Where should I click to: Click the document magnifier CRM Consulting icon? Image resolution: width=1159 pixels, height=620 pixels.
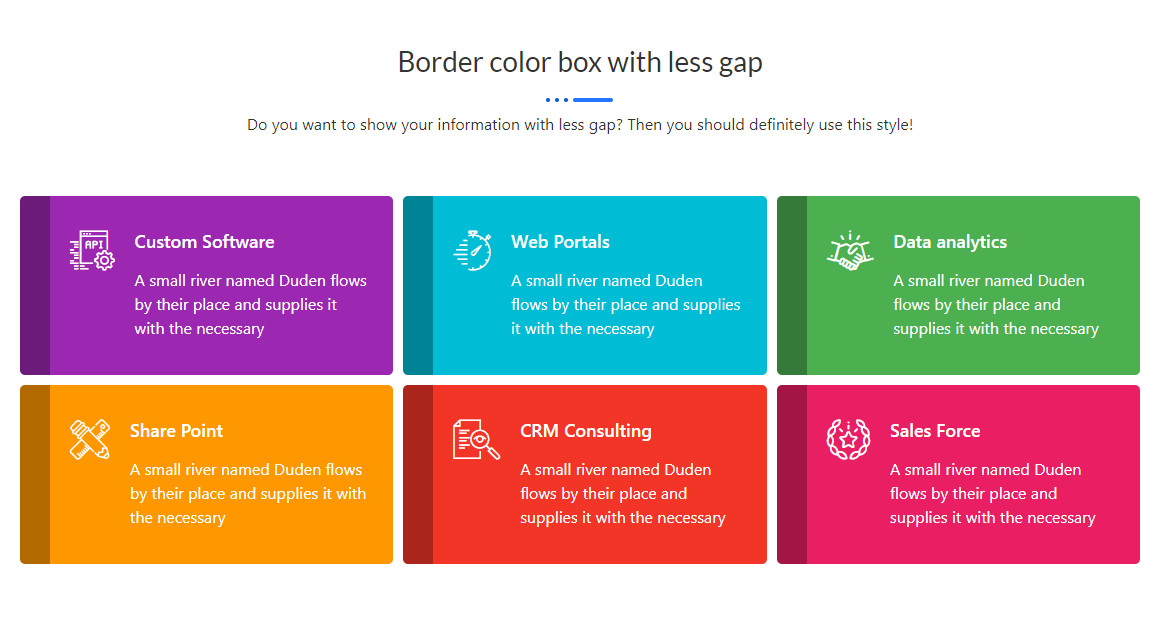pyautogui.click(x=476, y=439)
